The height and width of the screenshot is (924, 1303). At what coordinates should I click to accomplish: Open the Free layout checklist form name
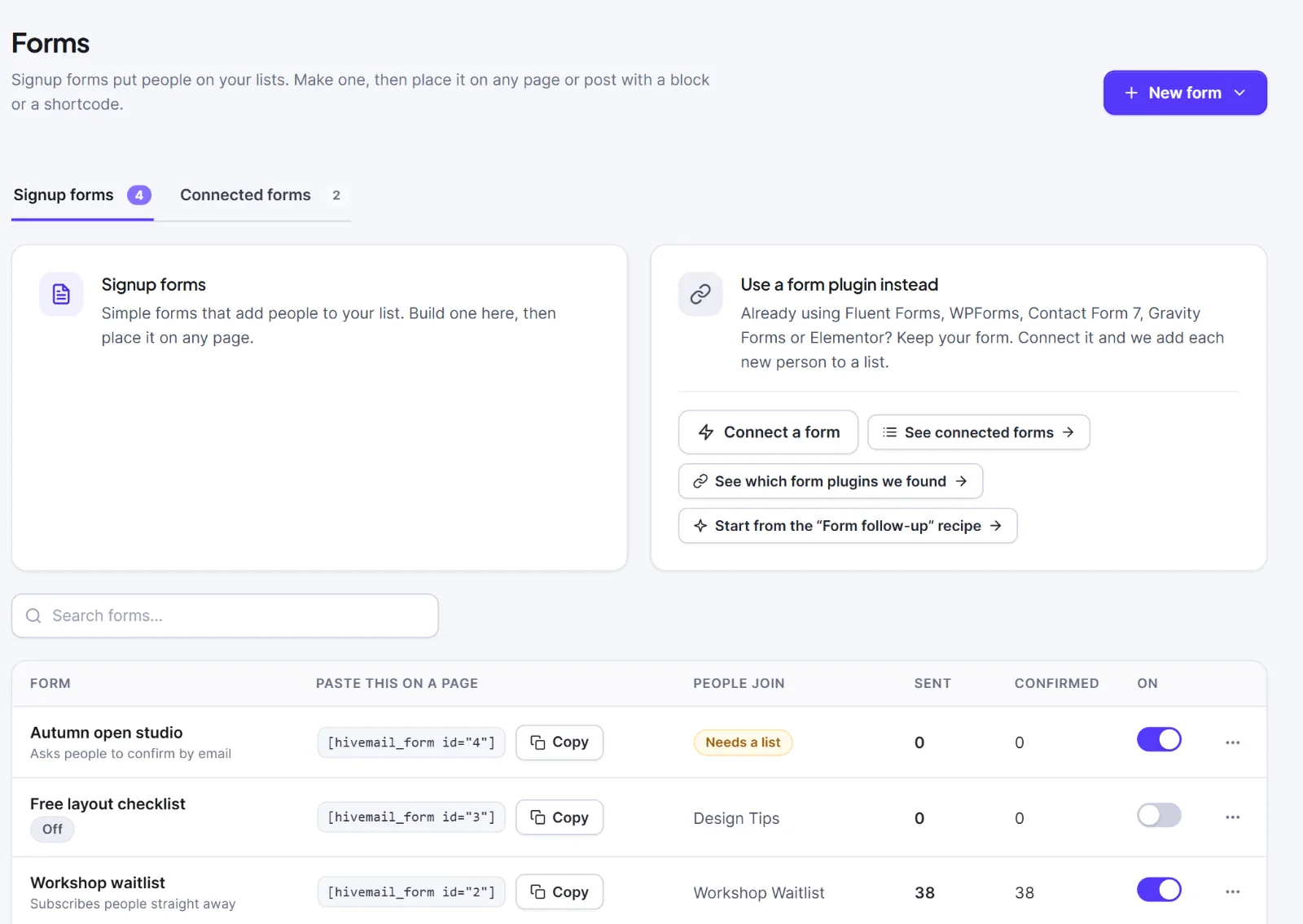pyautogui.click(x=107, y=804)
